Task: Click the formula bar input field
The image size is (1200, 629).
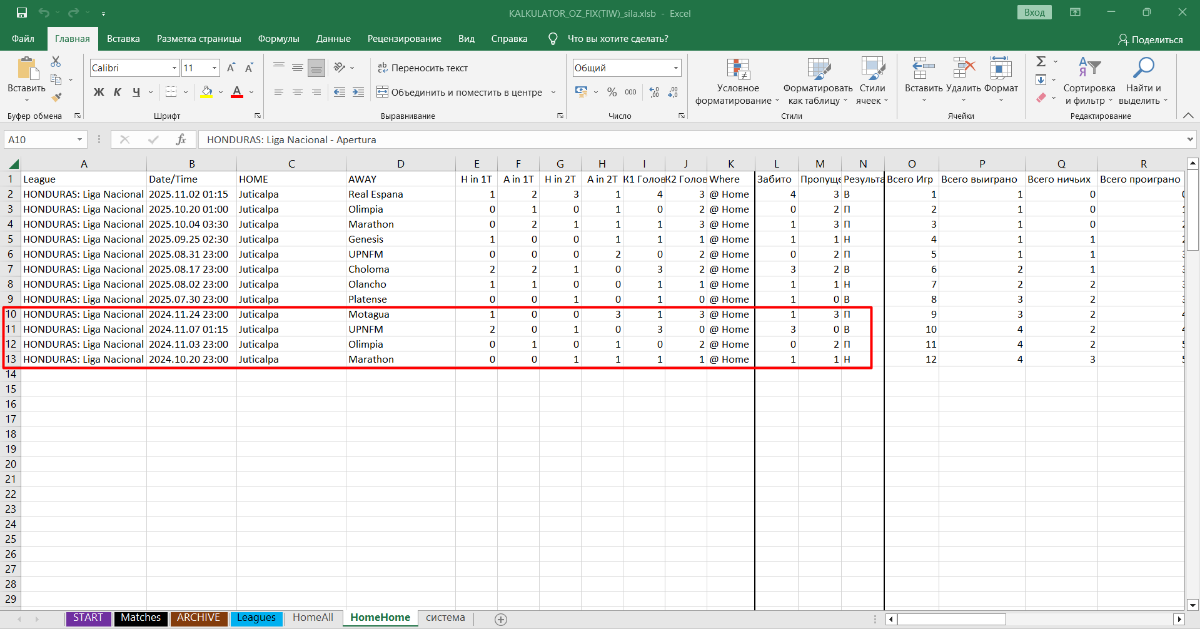Action: [x=690, y=140]
